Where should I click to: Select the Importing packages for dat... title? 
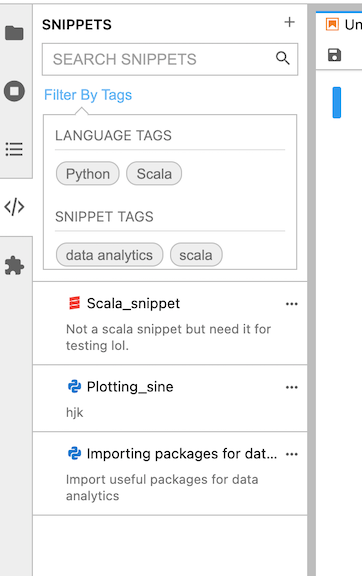[182, 454]
